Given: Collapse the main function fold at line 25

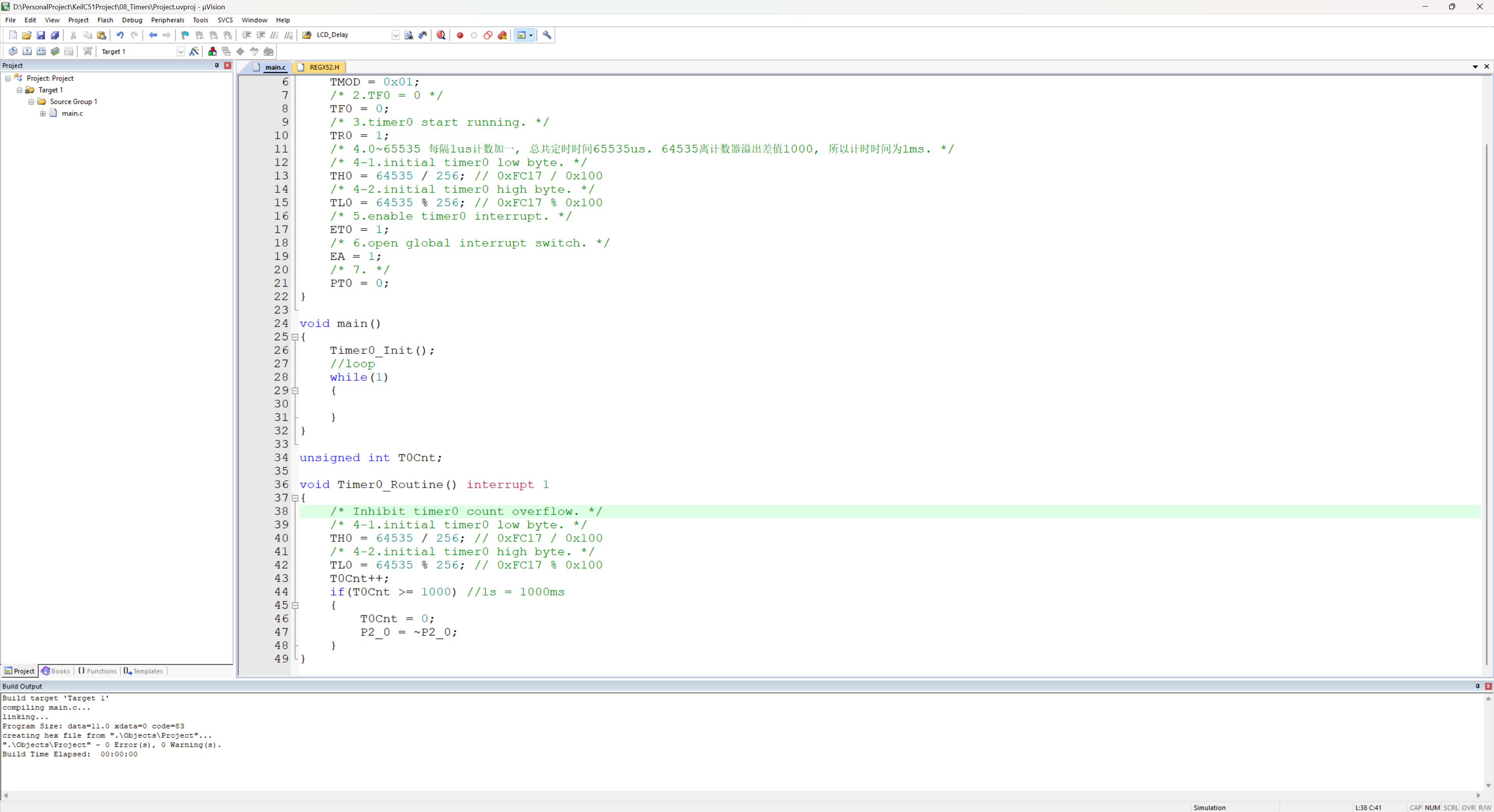Looking at the screenshot, I should (295, 337).
